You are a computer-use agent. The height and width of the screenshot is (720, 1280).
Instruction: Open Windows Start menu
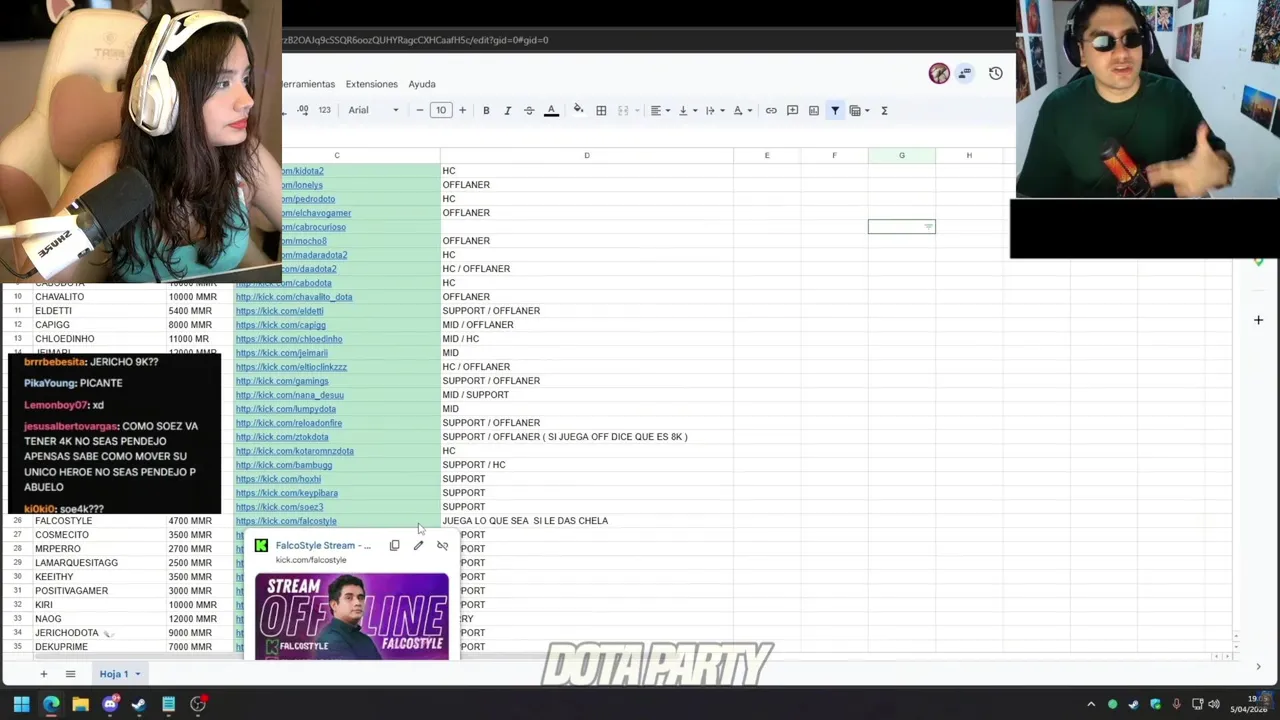(x=21, y=704)
